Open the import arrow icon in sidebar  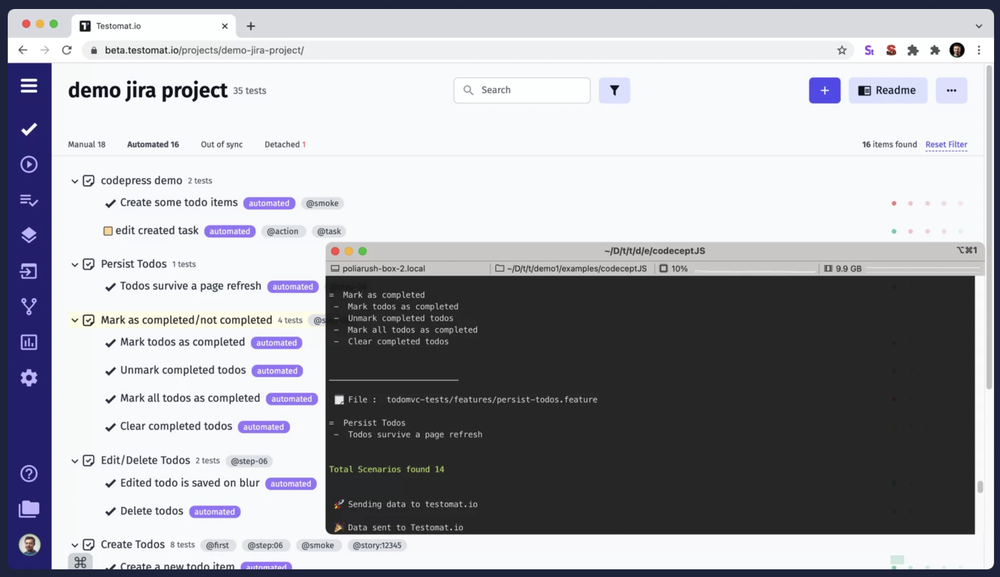point(29,271)
